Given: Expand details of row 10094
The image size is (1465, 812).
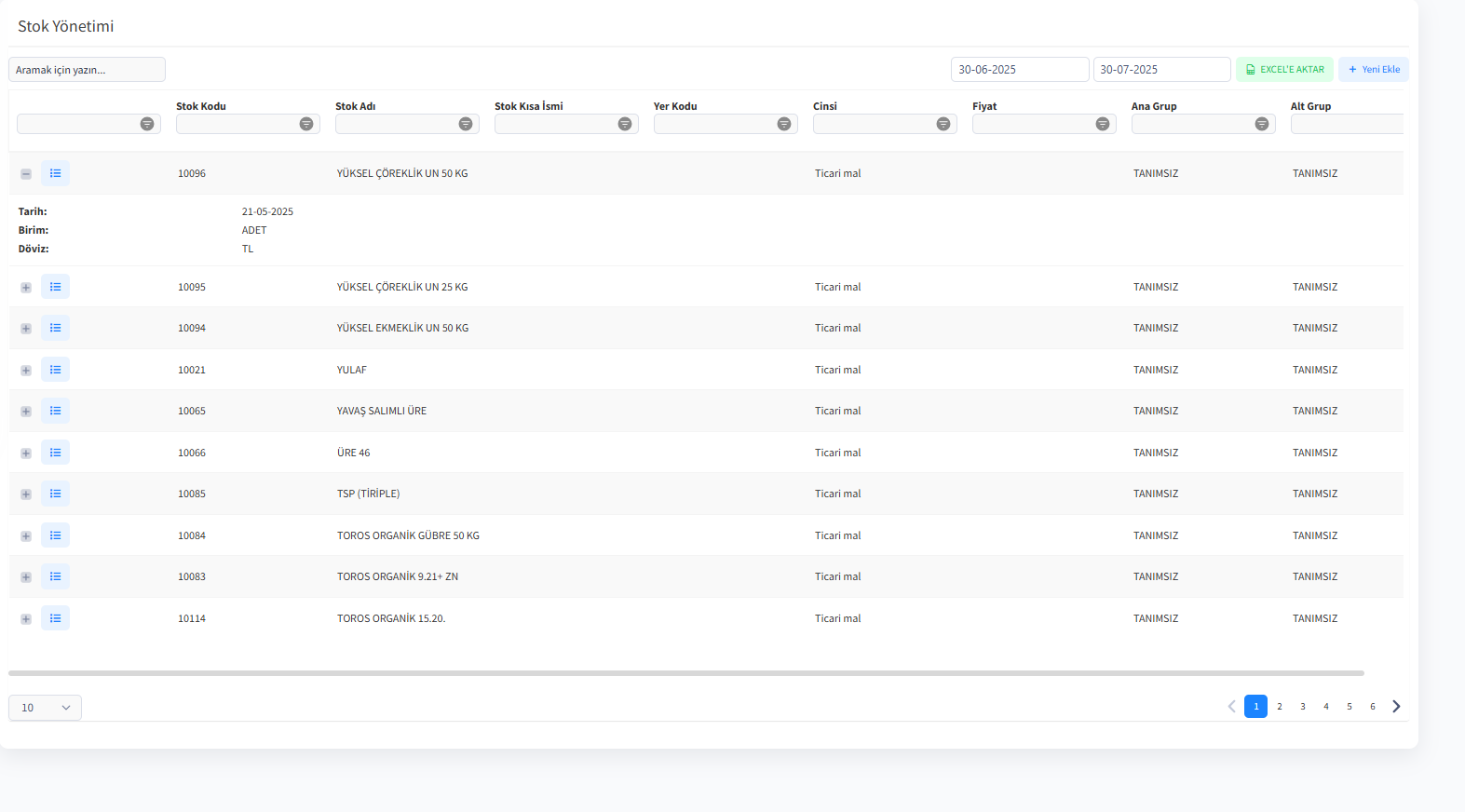Looking at the screenshot, I should click(26, 329).
